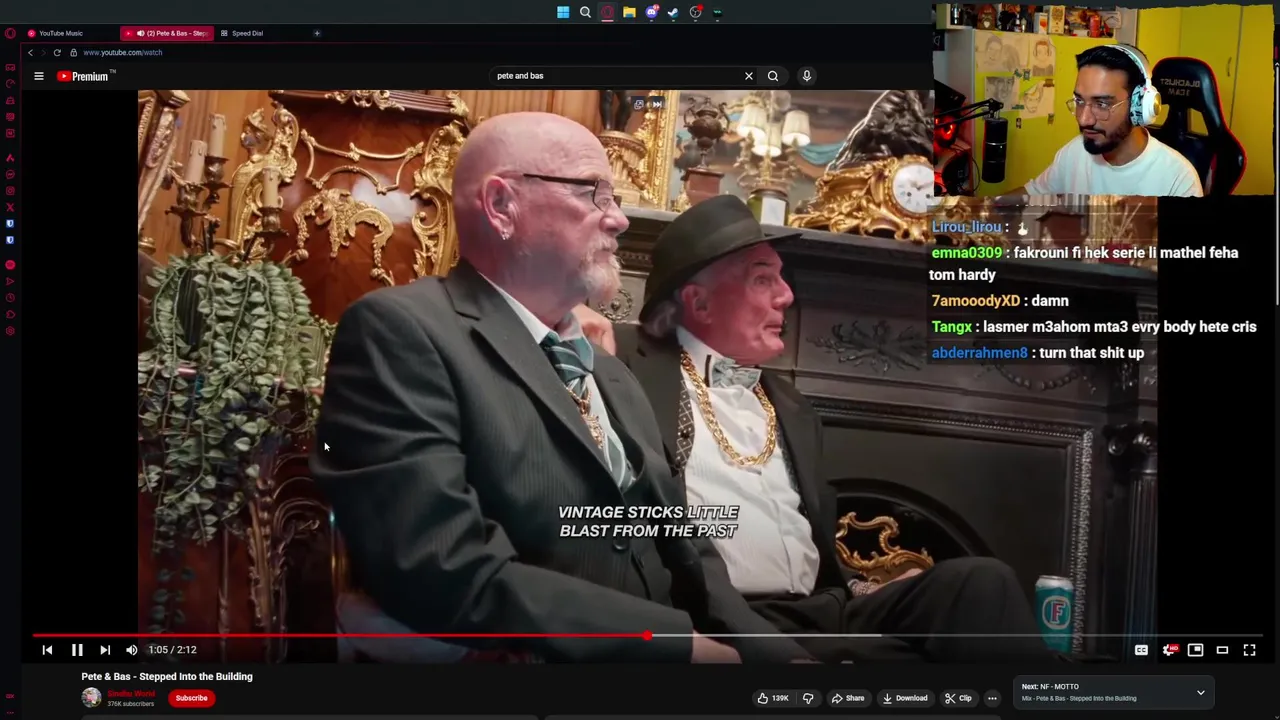The image size is (1280, 720).
Task: Toggle theater mode
Action: [x=1222, y=650]
